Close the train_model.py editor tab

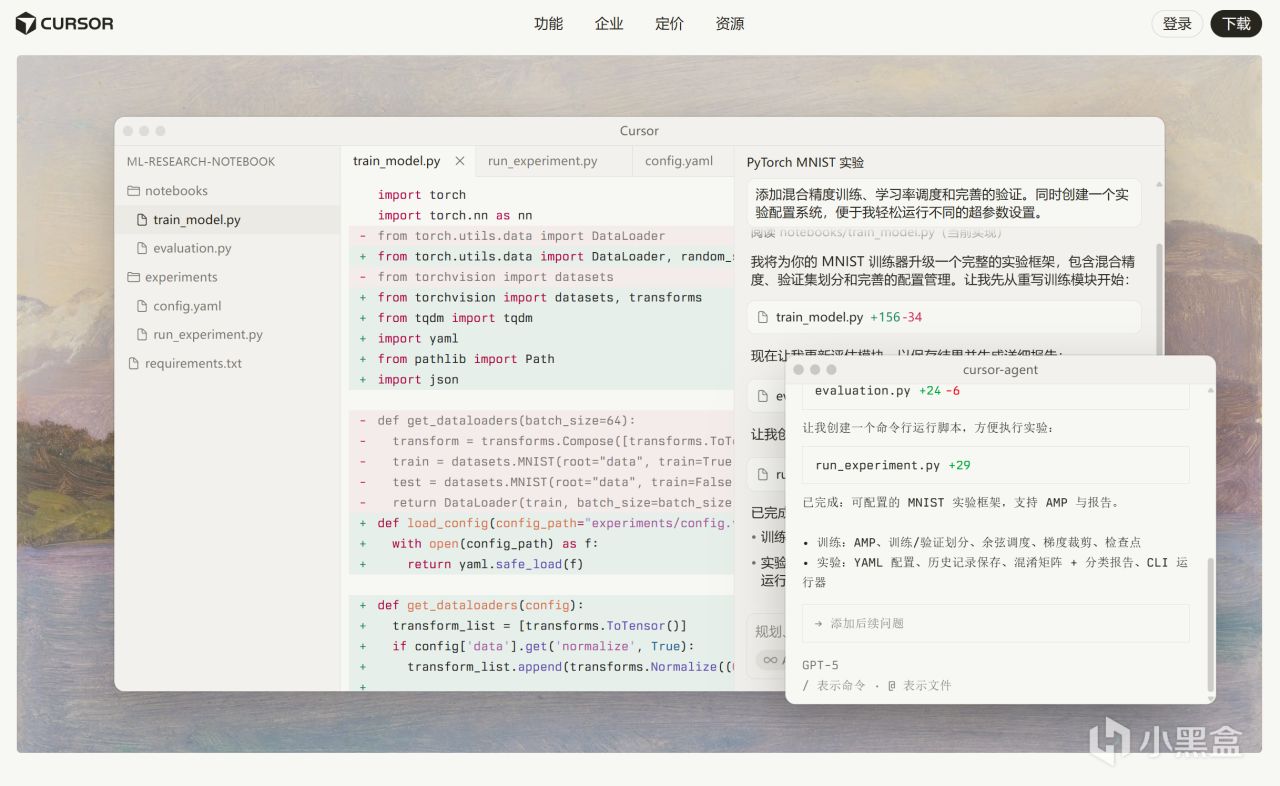[x=460, y=161]
